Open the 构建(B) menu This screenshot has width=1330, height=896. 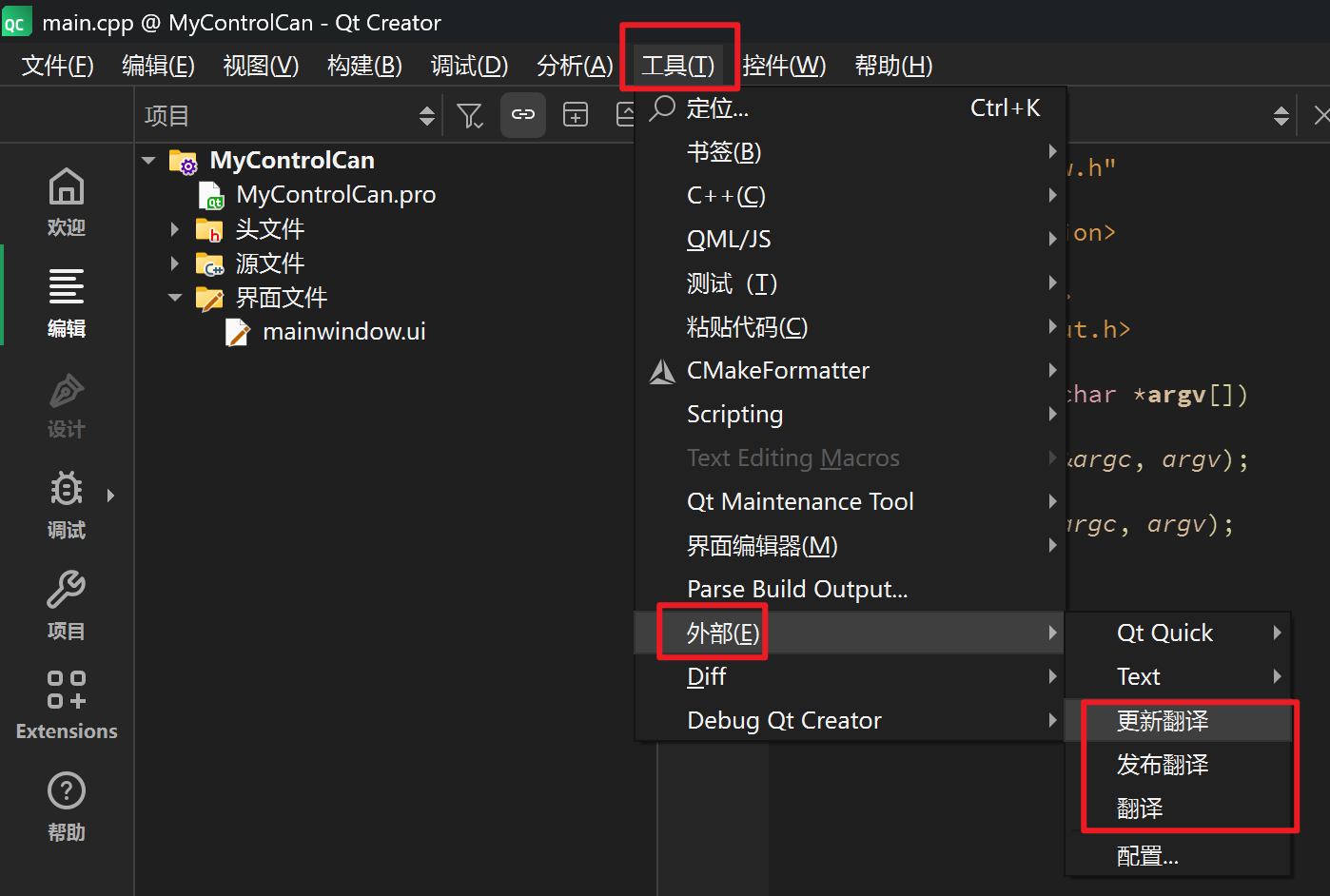coord(364,66)
